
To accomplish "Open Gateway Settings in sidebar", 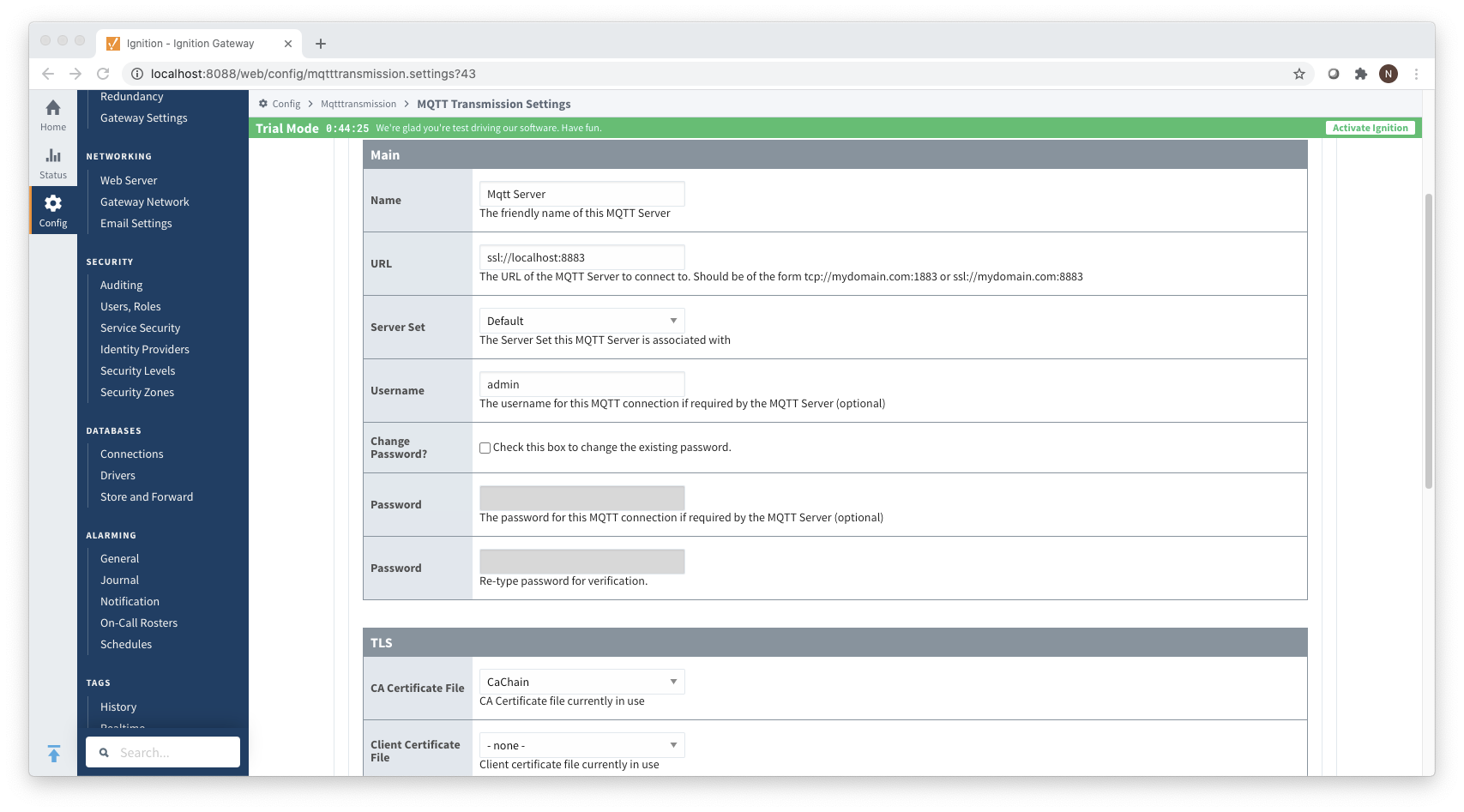I will [x=143, y=118].
